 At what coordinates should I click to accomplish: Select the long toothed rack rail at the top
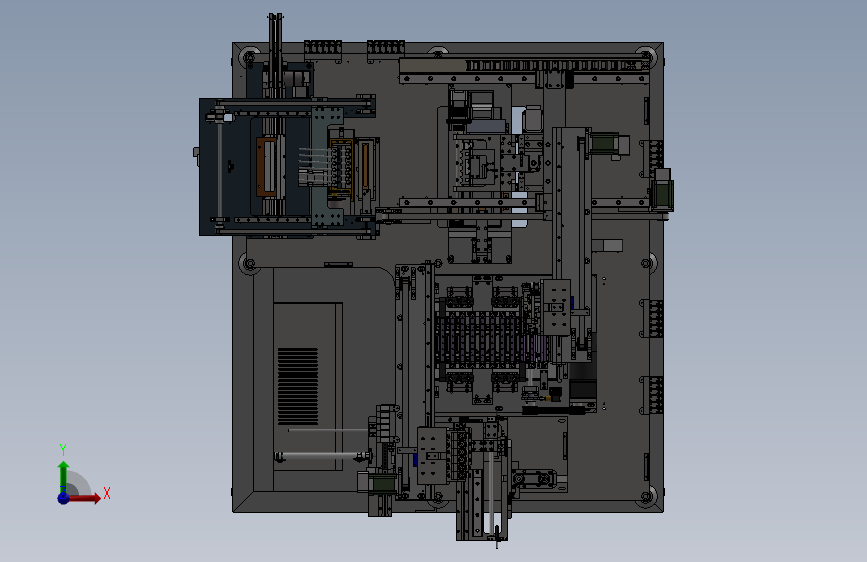(x=556, y=66)
